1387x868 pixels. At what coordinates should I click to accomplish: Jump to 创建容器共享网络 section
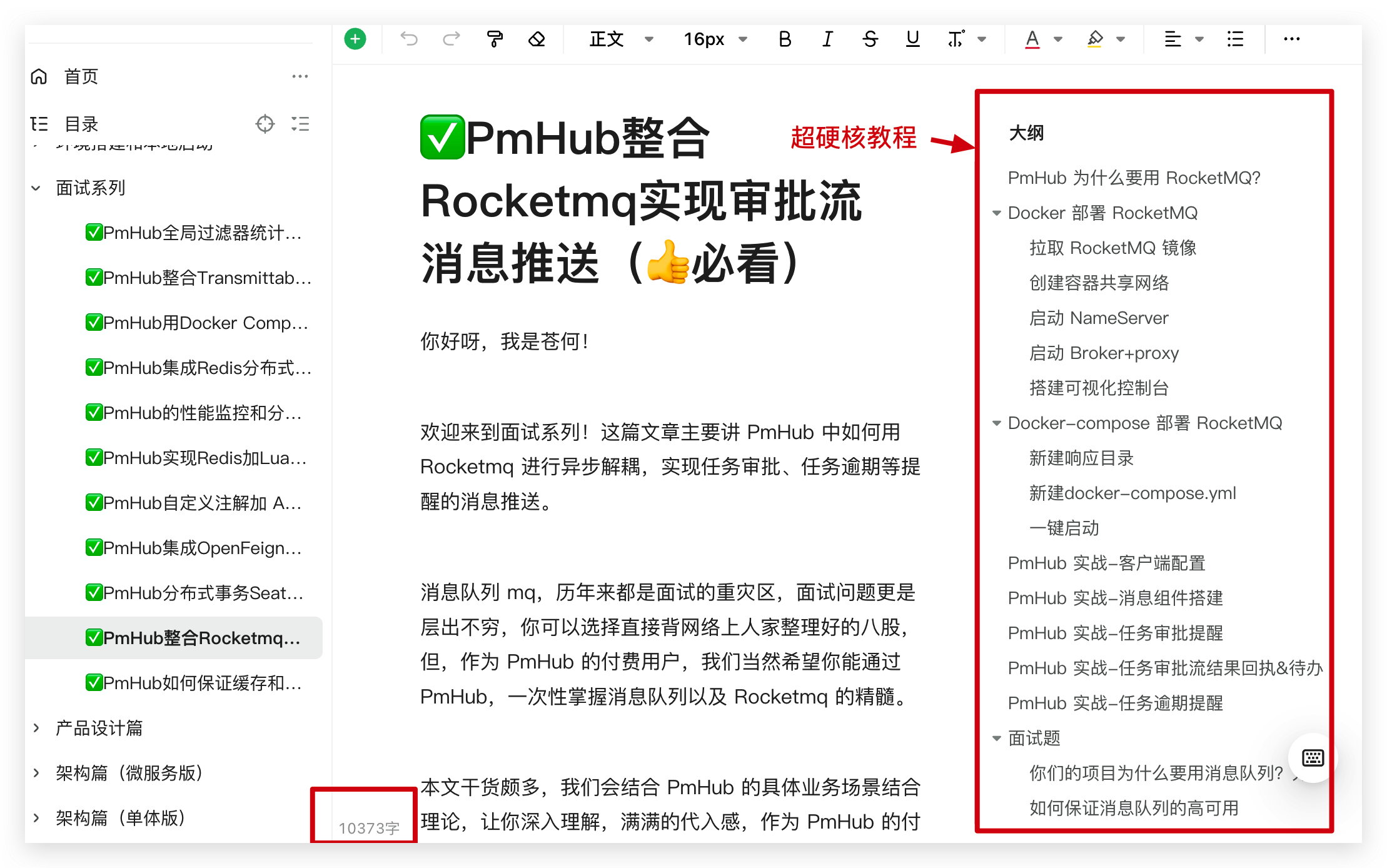1099,283
